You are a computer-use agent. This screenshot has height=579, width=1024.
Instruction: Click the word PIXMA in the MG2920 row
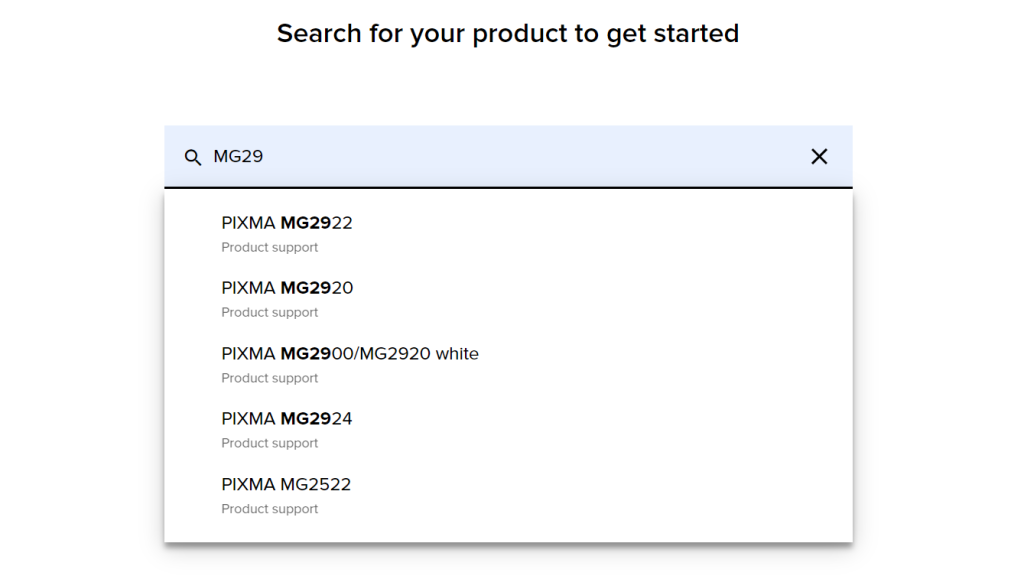click(248, 289)
